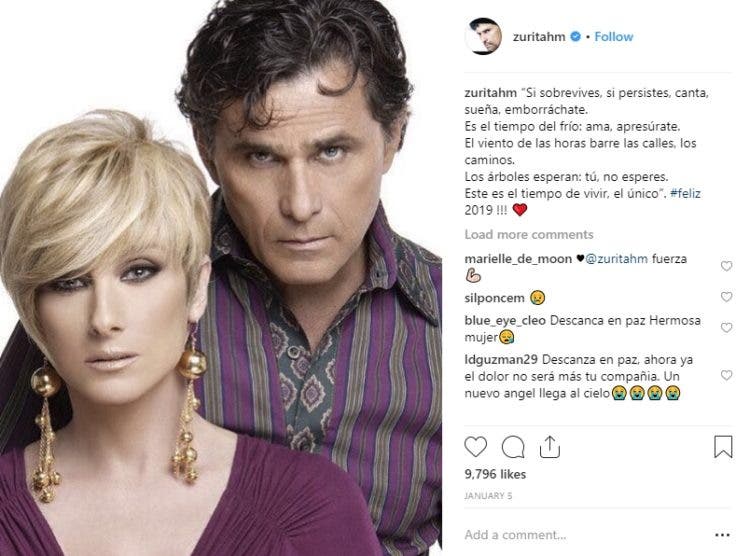View the 9,796 likes list
750x556 pixels.
pos(495,474)
